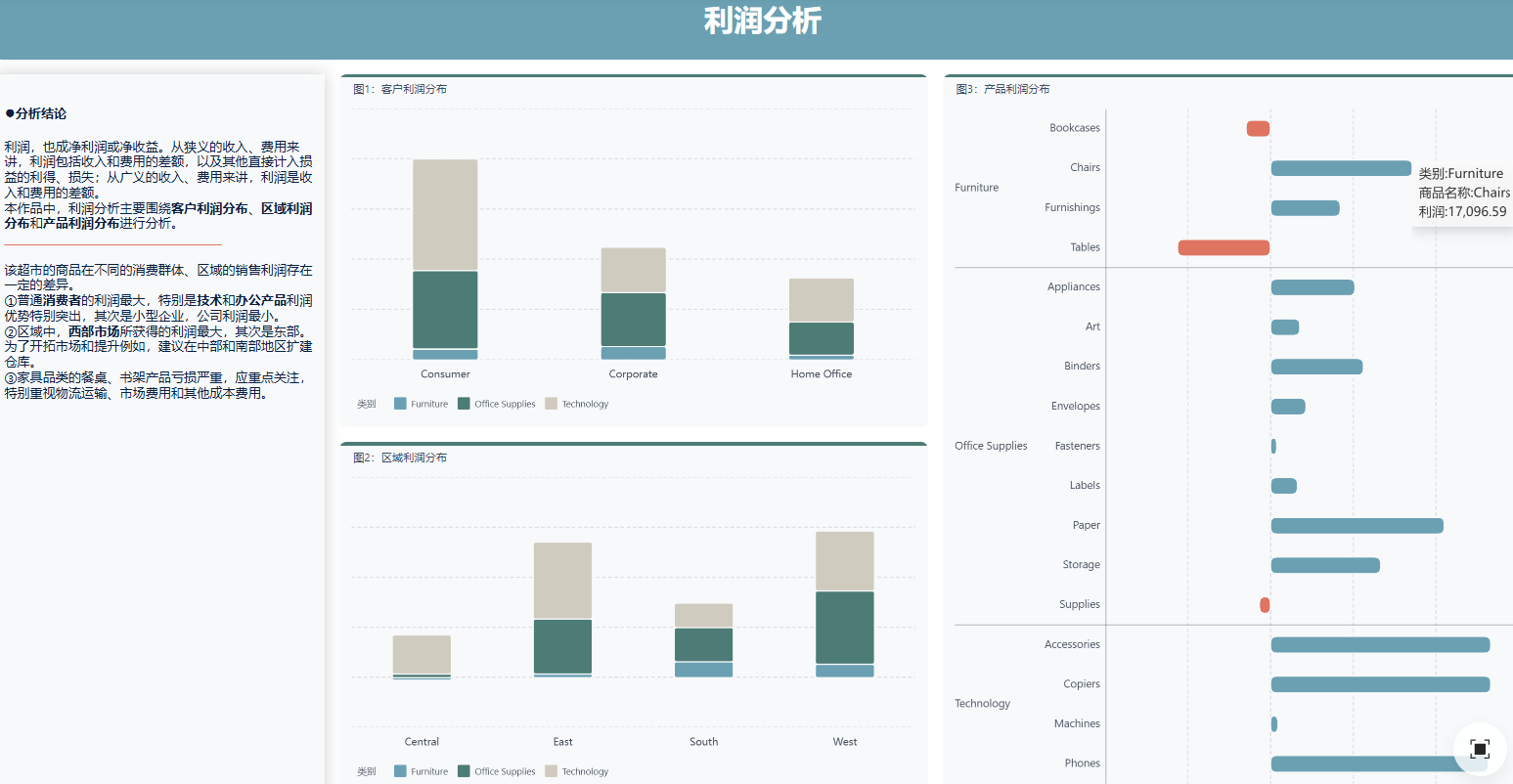Click the Furnishings profit bar
The width and height of the screenshot is (1513, 784).
(1305, 208)
